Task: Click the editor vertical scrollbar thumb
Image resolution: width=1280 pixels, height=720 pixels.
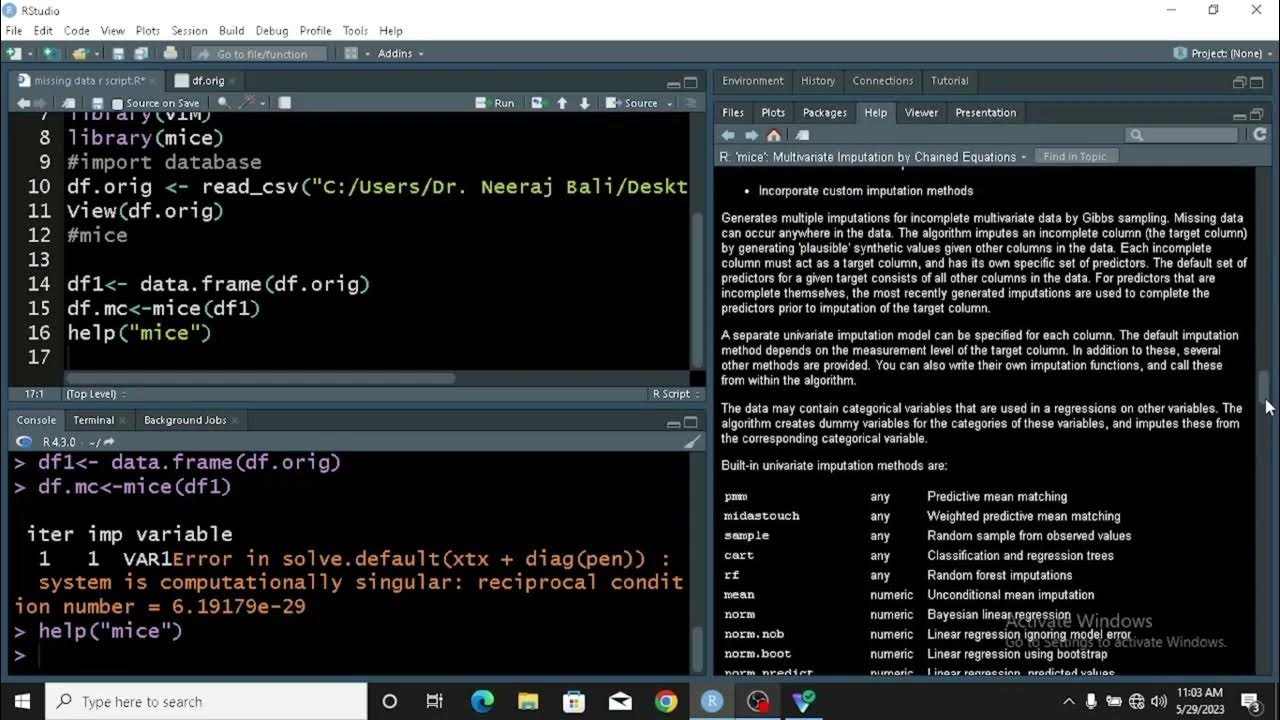Action: click(696, 290)
